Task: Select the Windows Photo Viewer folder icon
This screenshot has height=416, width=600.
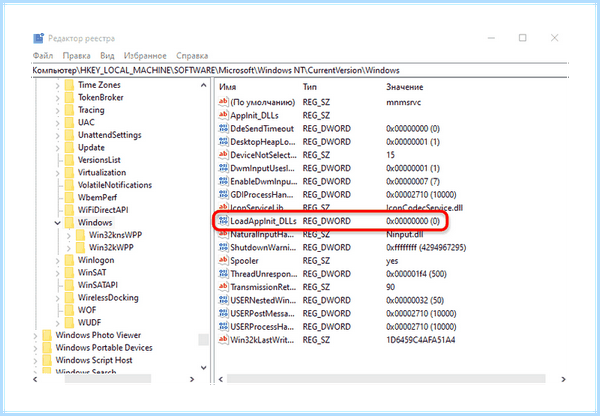Action: (x=47, y=335)
